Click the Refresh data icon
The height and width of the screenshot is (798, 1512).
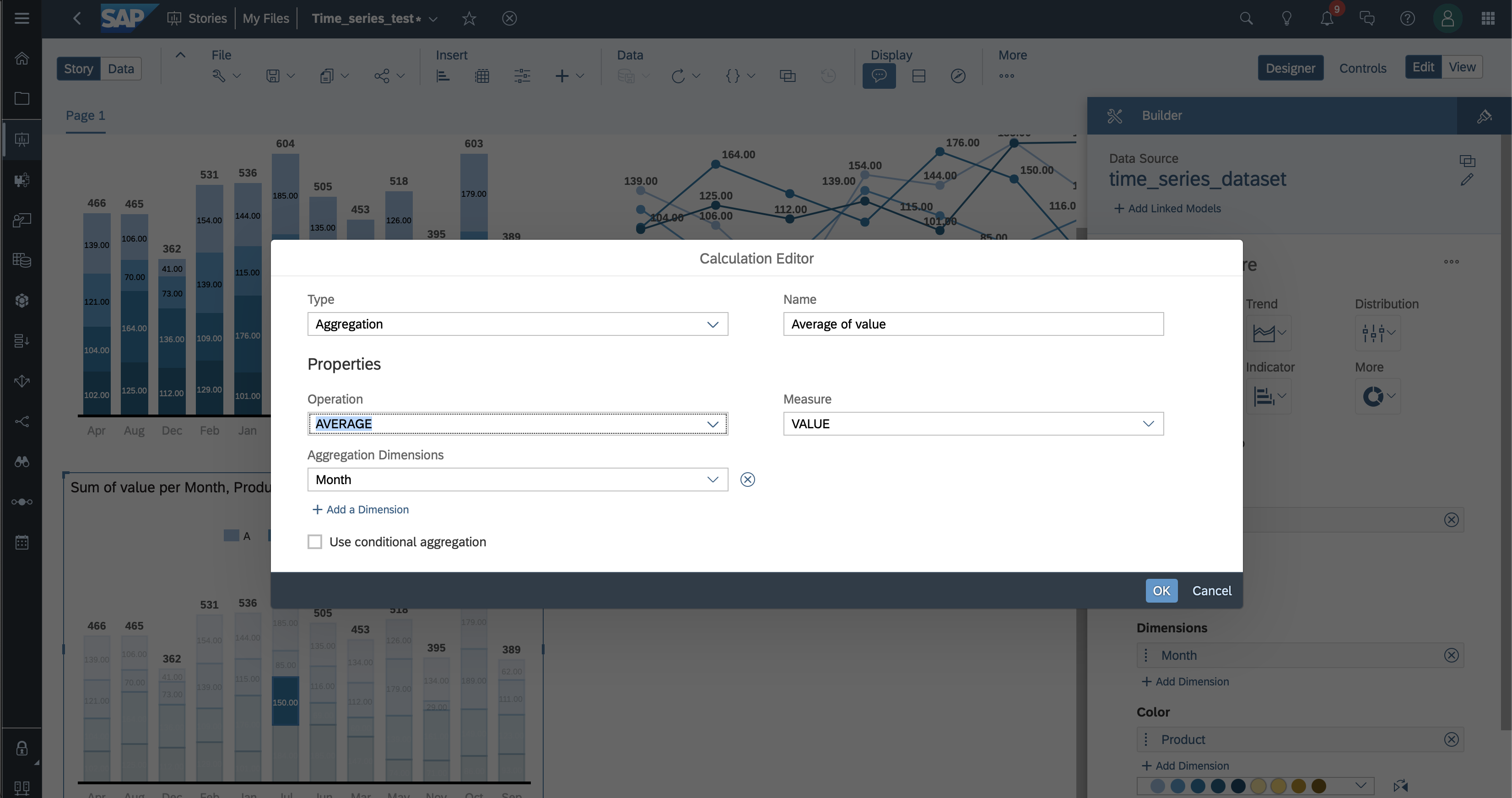click(678, 75)
